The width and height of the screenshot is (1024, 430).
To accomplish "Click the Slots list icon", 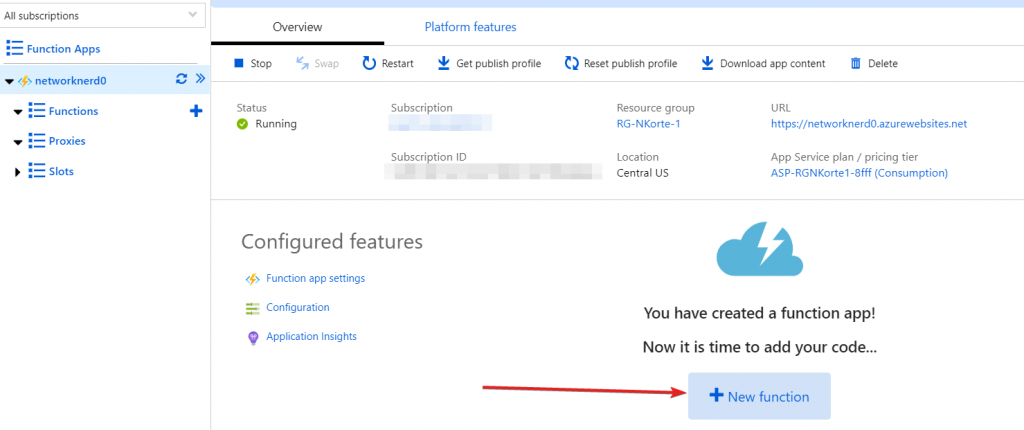I will (37, 171).
